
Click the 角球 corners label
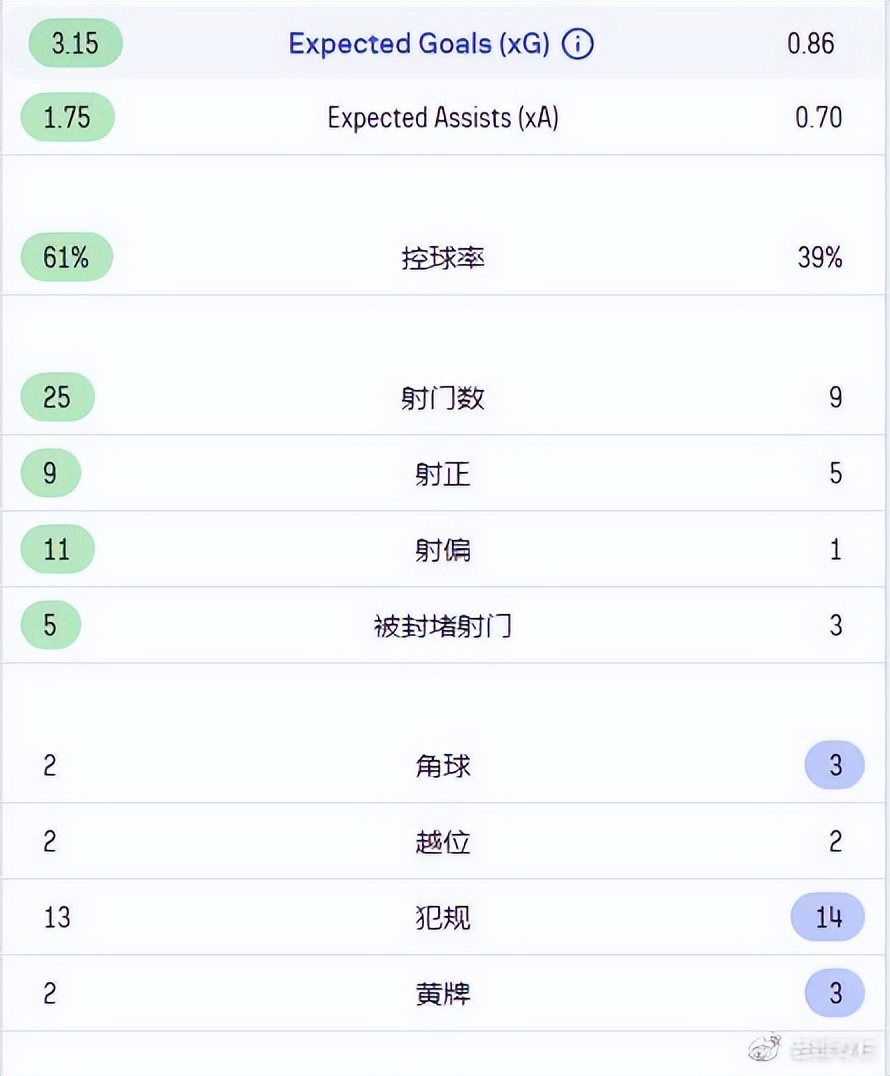[444, 765]
